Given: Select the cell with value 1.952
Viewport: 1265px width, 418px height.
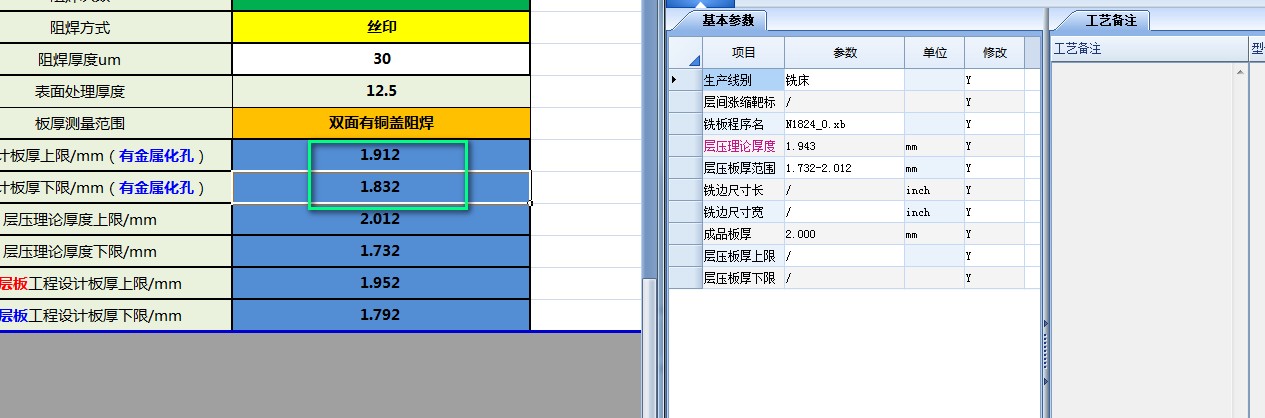Looking at the screenshot, I should (381, 283).
